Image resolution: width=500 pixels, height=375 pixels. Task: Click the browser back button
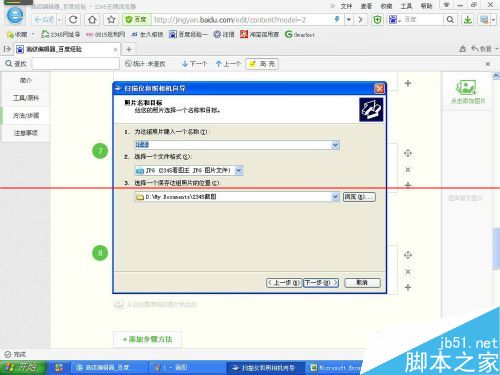pyautogui.click(x=45, y=20)
